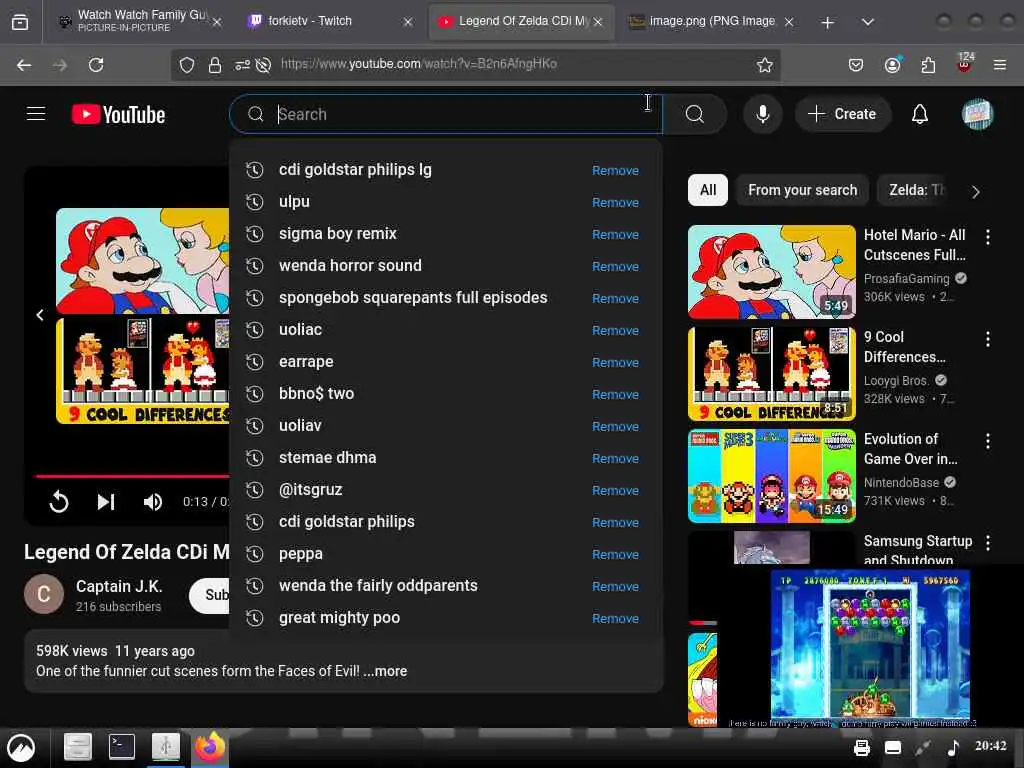The height and width of the screenshot is (768, 1024).
Task: Toggle the autoplay blocked icon in address bar
Action: (263, 65)
